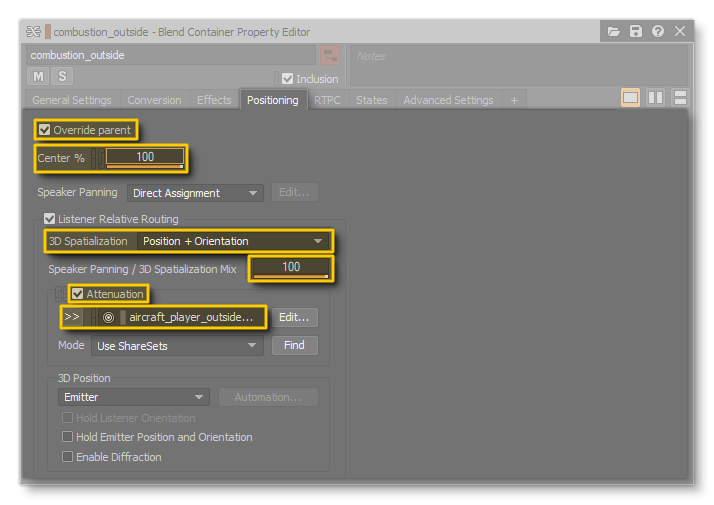This screenshot has height=505, width=714.
Task: Open Speaker Panning Direct Assignment dropdown
Action: pyautogui.click(x=195, y=193)
